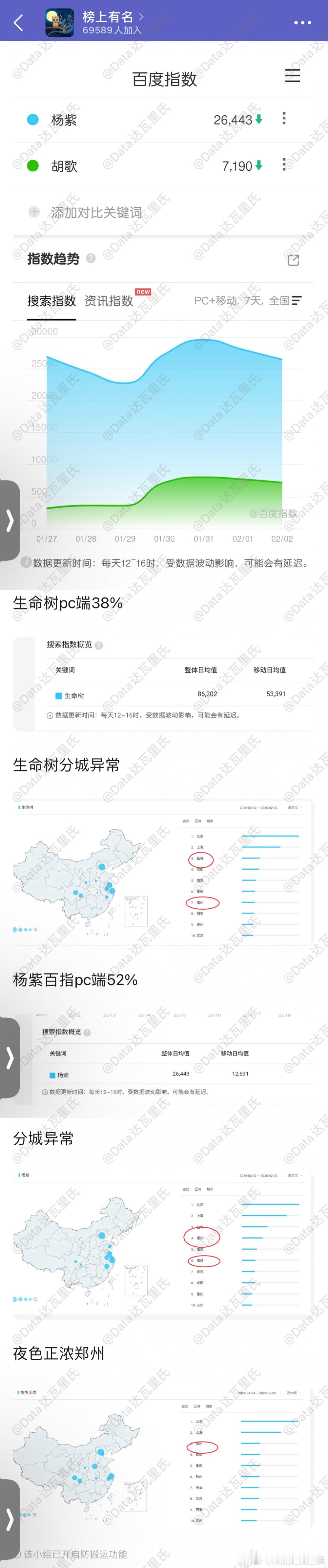Click the share icon in the 指数趋势 row
This screenshot has height=1568, width=328.
click(293, 260)
